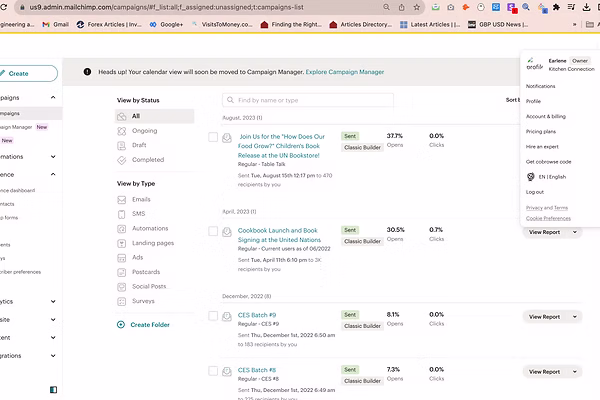Filter by Landing pages icon

coord(122,243)
